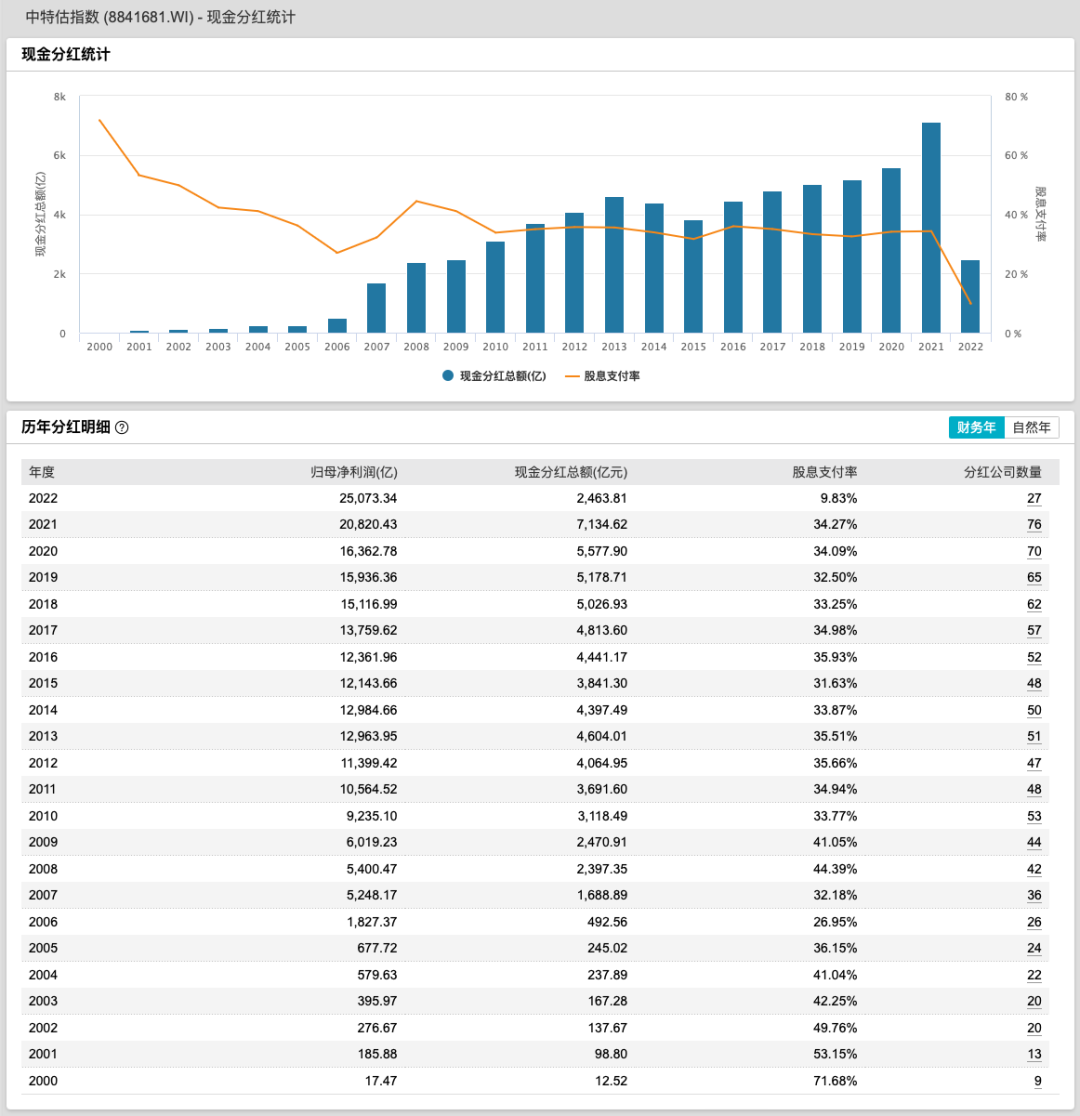The width and height of the screenshot is (1080, 1116).
Task: Click dividend total 12.52
Action: [x=611, y=1080]
